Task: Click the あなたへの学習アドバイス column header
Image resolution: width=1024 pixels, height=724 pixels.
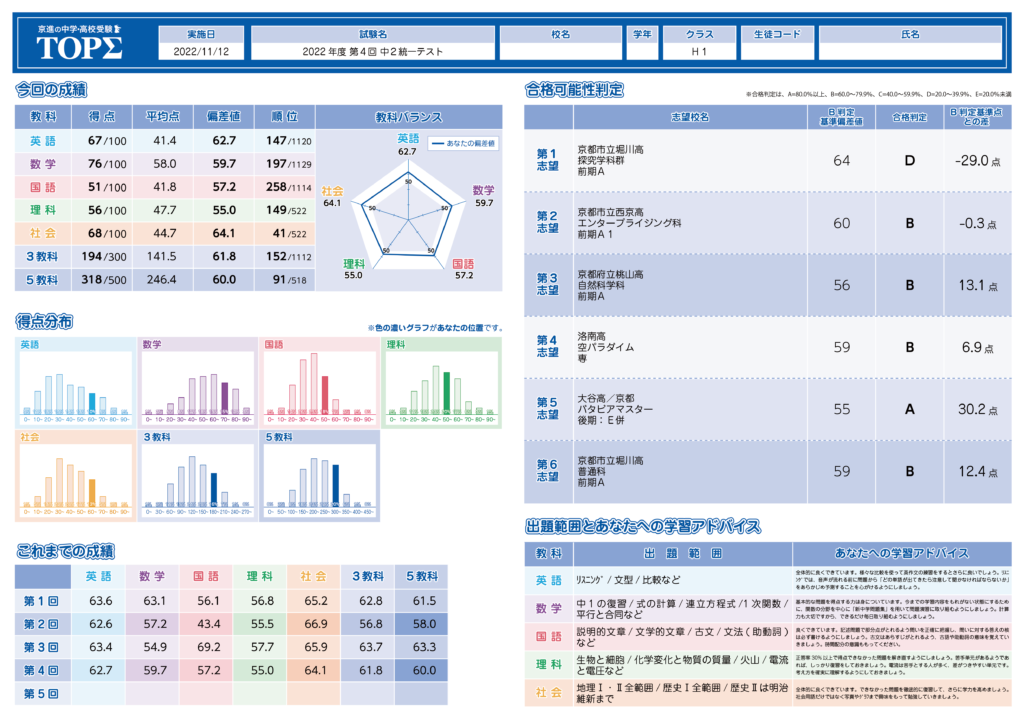Action: click(x=901, y=553)
